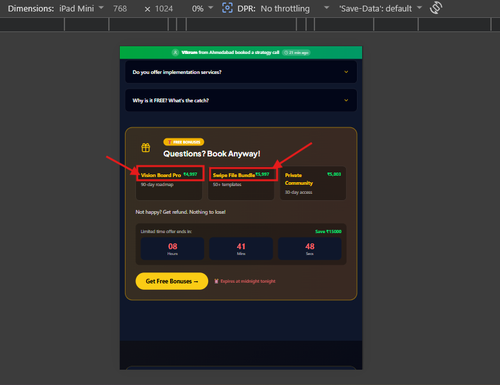Click chevron beside implementation services question
Screen dimensions: 500x385
(346, 72)
